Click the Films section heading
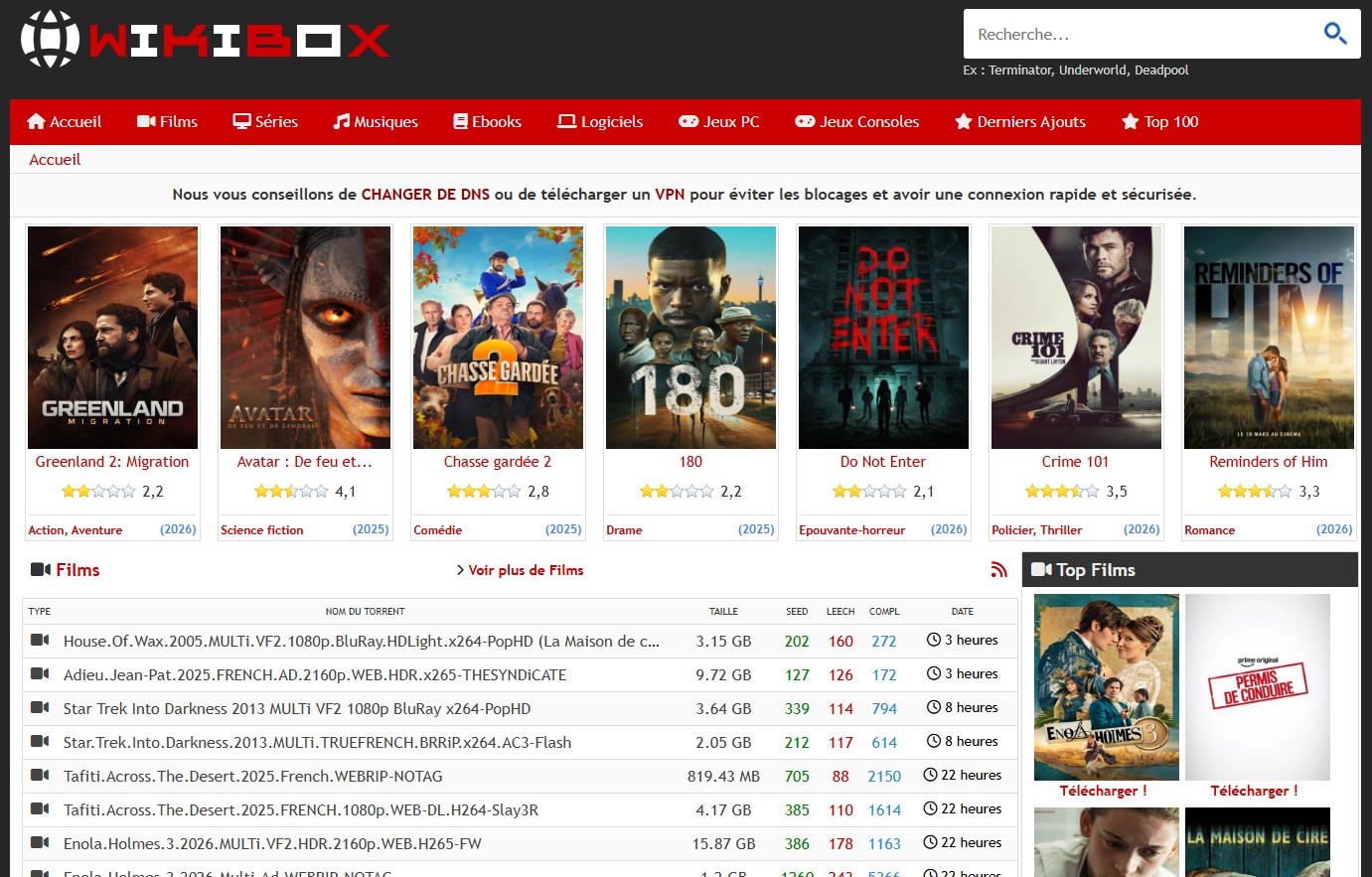The width and height of the screenshot is (1372, 877). click(x=77, y=570)
